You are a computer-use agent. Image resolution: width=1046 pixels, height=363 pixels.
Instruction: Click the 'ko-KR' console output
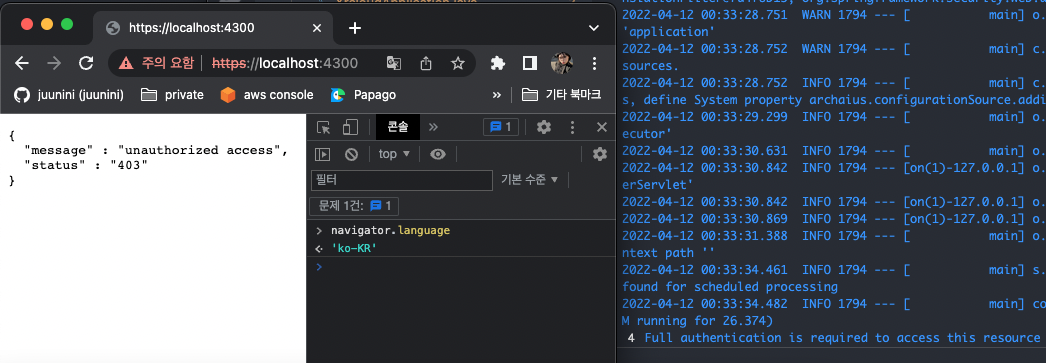click(354, 248)
